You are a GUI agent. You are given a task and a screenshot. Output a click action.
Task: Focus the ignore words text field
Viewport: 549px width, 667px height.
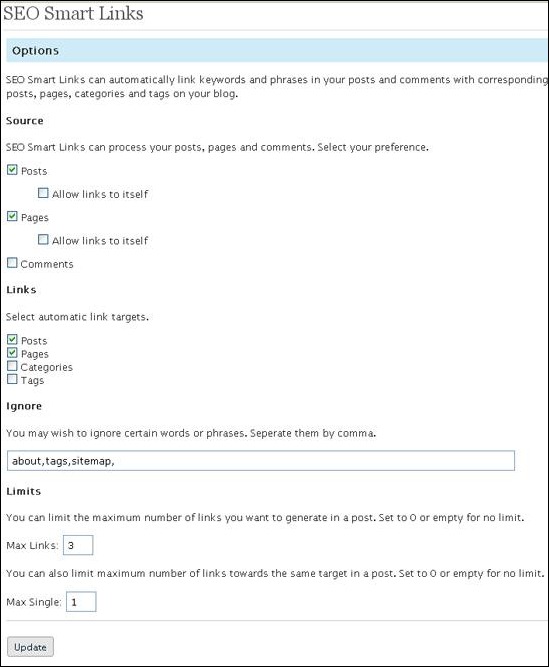[x=261, y=461]
